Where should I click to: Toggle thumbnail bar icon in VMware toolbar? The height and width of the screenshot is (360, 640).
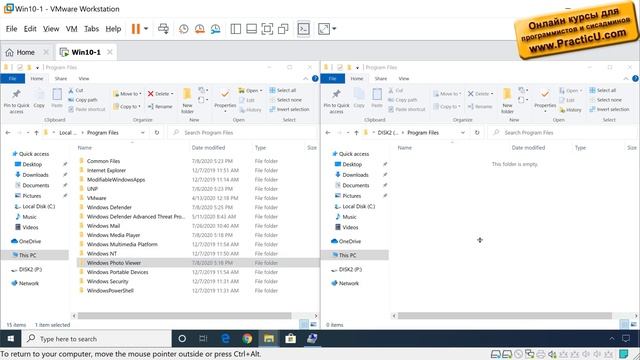pos(251,29)
